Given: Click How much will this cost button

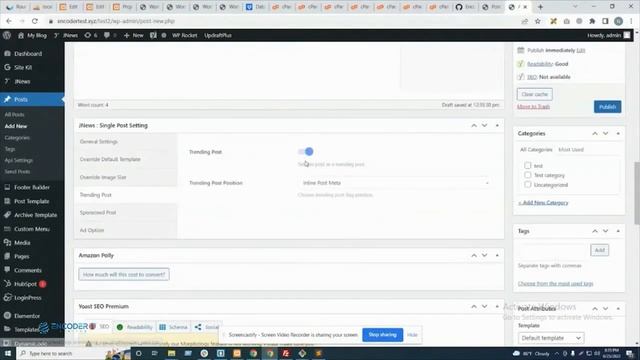Looking at the screenshot, I should [124, 275].
